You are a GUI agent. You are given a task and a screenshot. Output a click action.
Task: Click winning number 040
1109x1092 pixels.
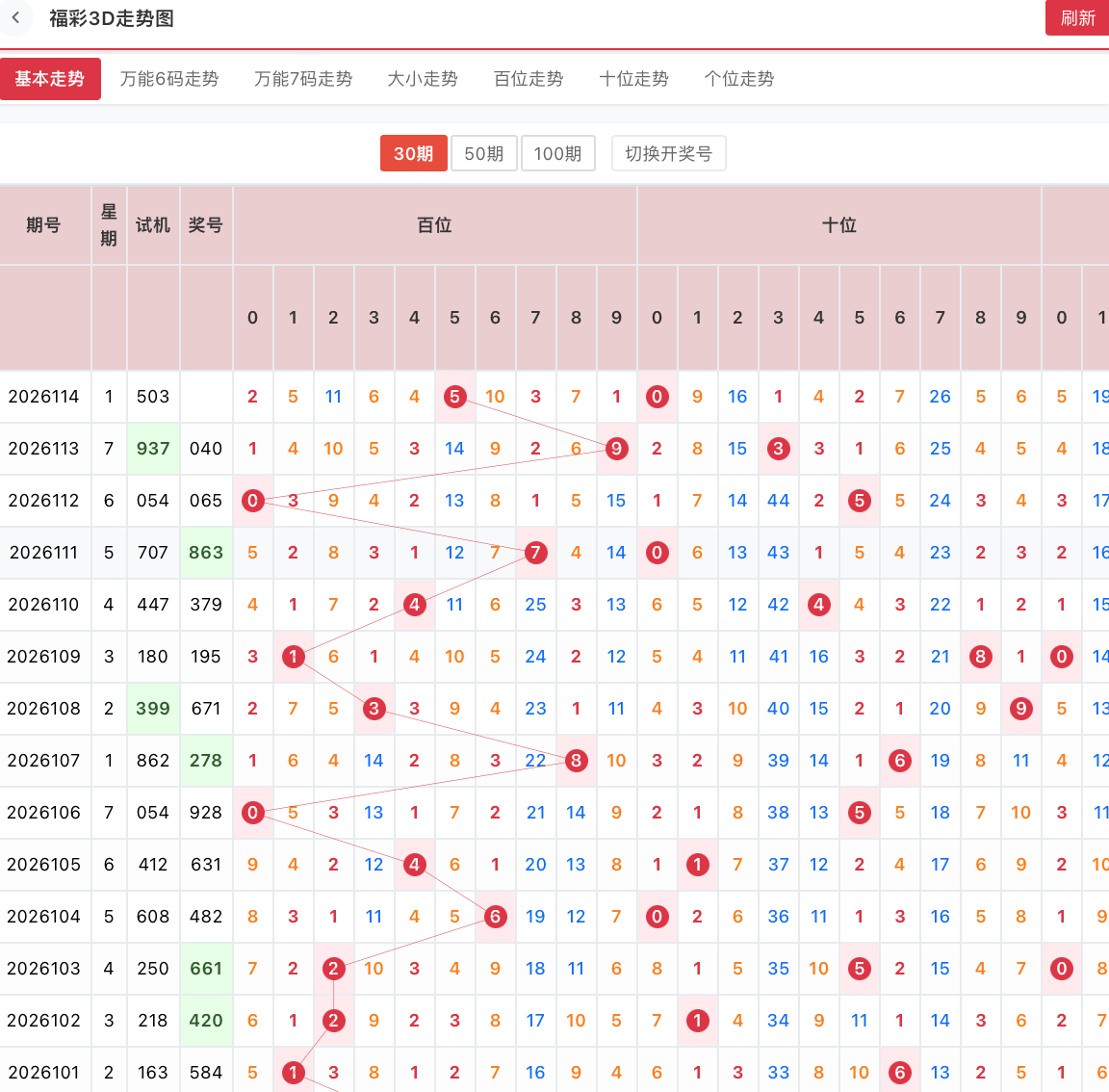tap(206, 449)
